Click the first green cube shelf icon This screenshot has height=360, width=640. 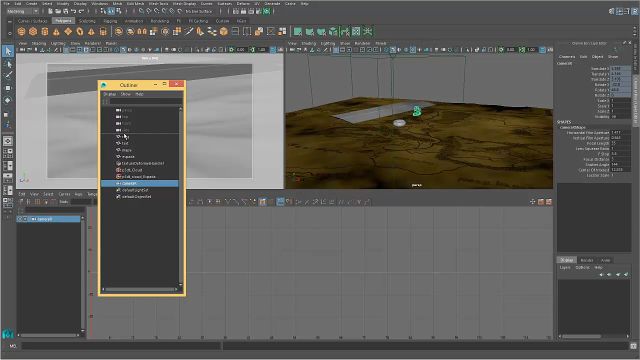tap(298, 31)
